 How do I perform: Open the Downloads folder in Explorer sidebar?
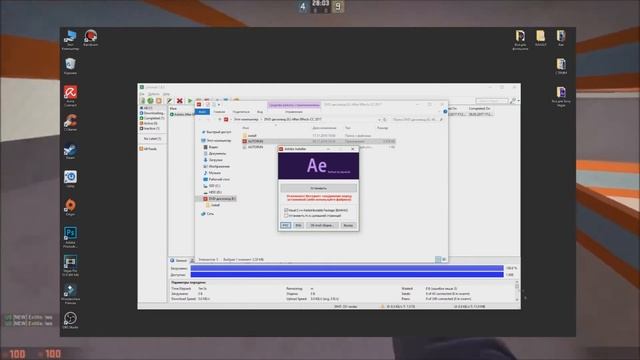[213, 160]
